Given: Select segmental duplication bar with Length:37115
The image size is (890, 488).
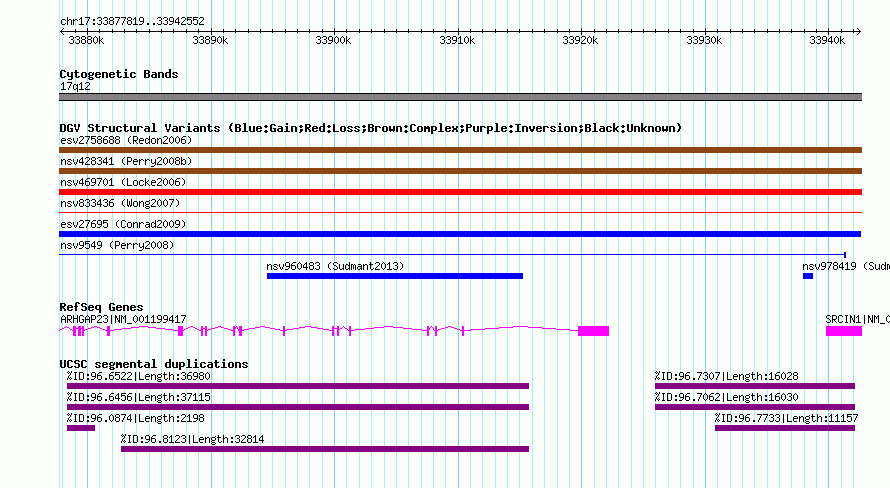Looking at the screenshot, I should click(x=298, y=407).
